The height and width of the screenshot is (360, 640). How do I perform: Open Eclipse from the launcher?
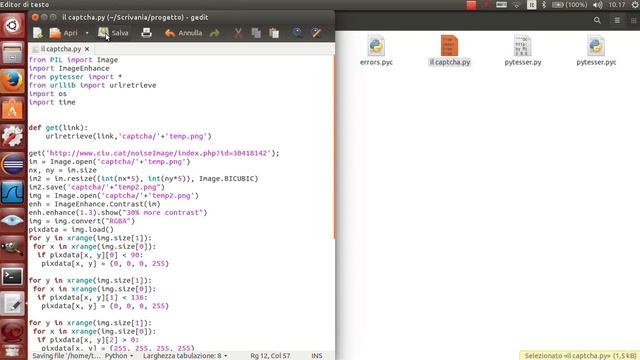click(12, 164)
